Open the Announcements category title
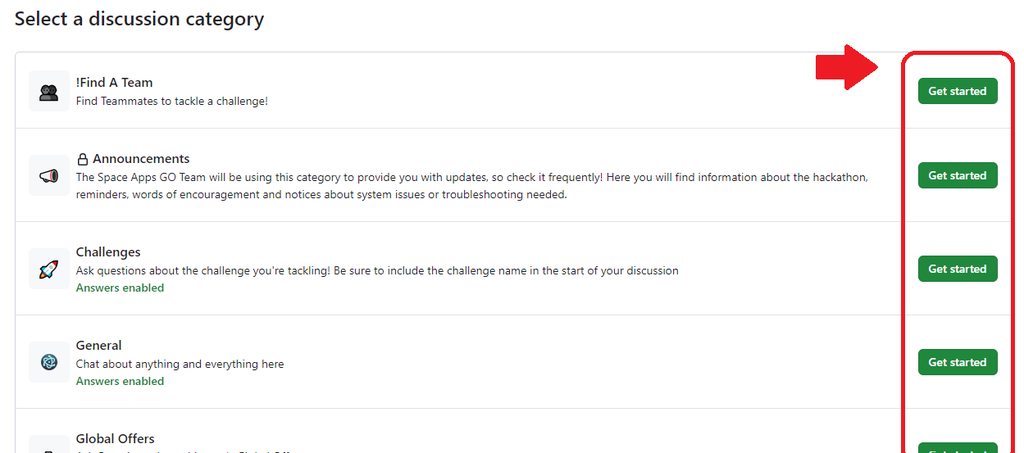Image resolution: width=1024 pixels, height=453 pixels. coord(141,159)
